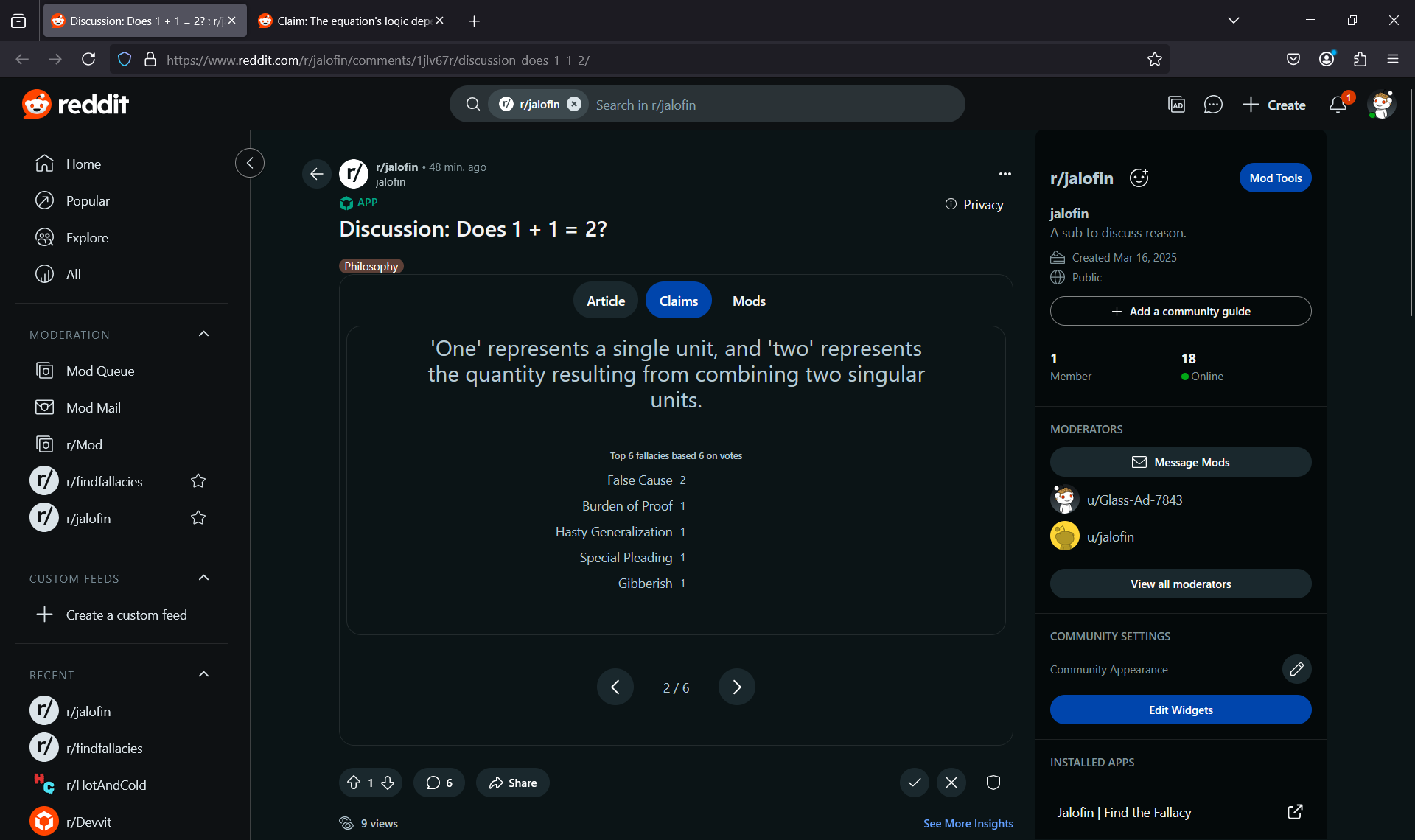
Task: Open the chat messages icon
Action: 1213,105
